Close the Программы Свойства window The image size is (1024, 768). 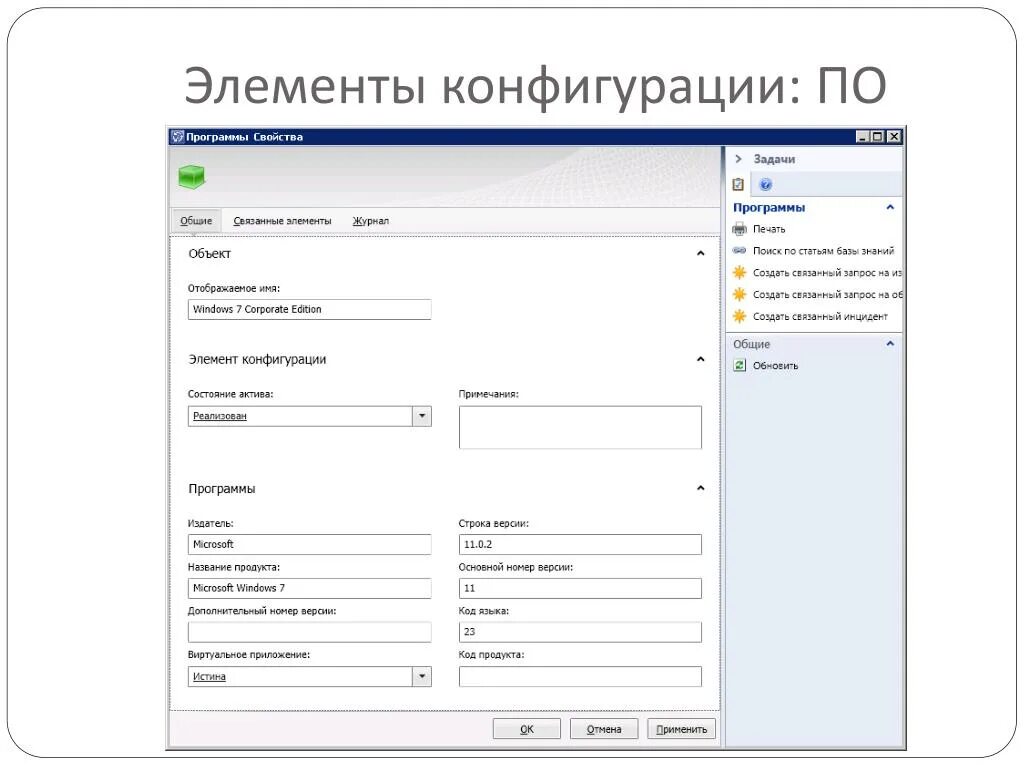pyautogui.click(x=893, y=136)
